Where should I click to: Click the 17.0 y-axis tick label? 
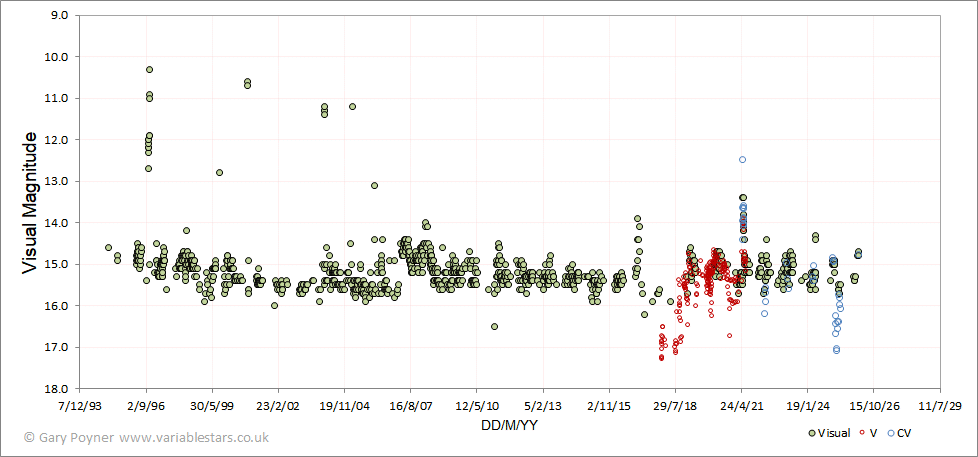pyautogui.click(x=58, y=347)
